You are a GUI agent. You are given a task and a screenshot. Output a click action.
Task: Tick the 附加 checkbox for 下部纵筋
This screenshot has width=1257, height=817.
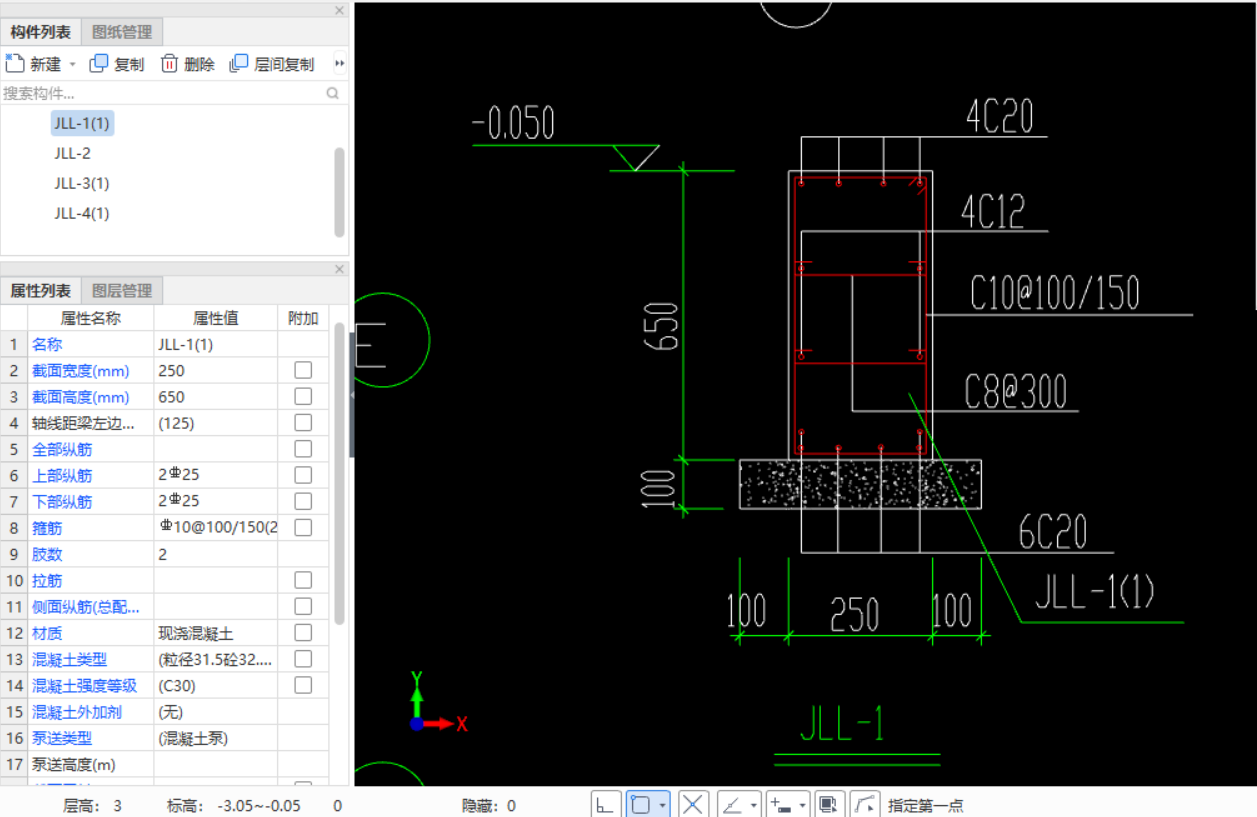tap(303, 501)
